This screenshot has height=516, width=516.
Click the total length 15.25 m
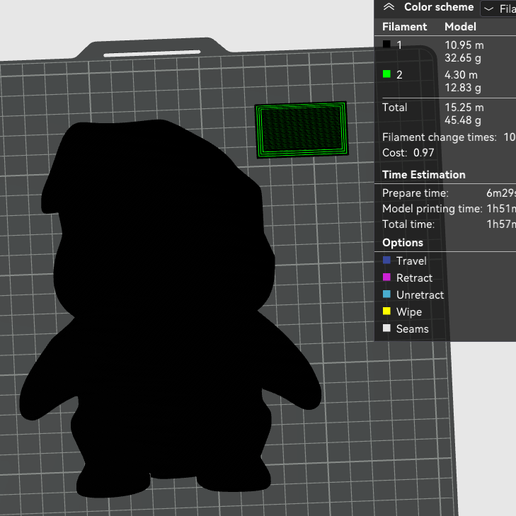click(x=464, y=107)
